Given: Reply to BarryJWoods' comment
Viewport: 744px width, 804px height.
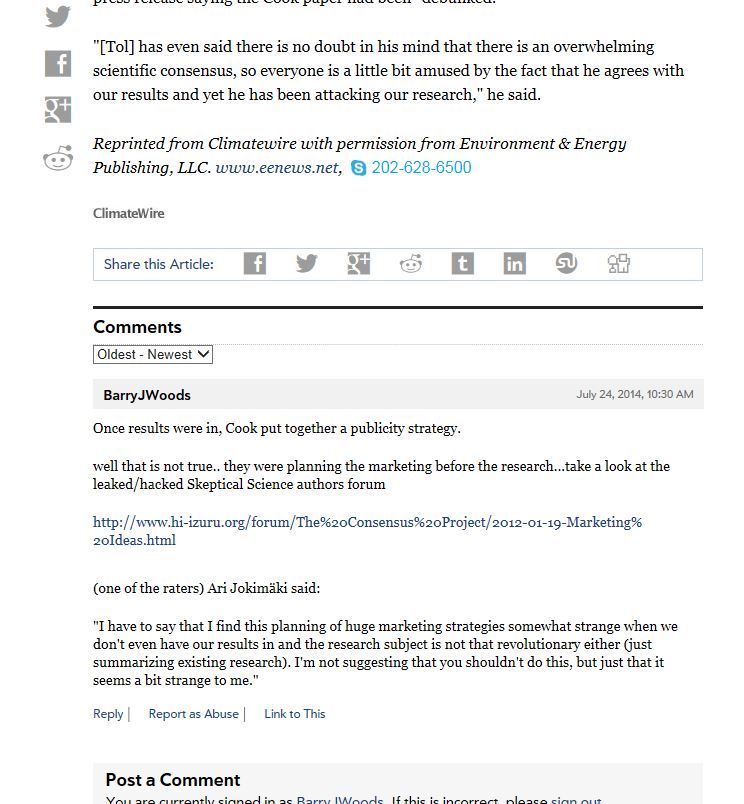Looking at the screenshot, I should pyautogui.click(x=108, y=714).
